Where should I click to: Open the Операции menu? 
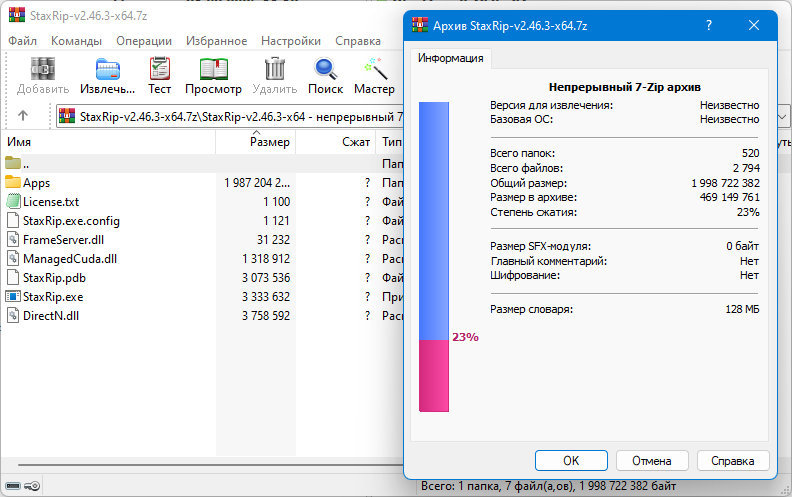(144, 41)
